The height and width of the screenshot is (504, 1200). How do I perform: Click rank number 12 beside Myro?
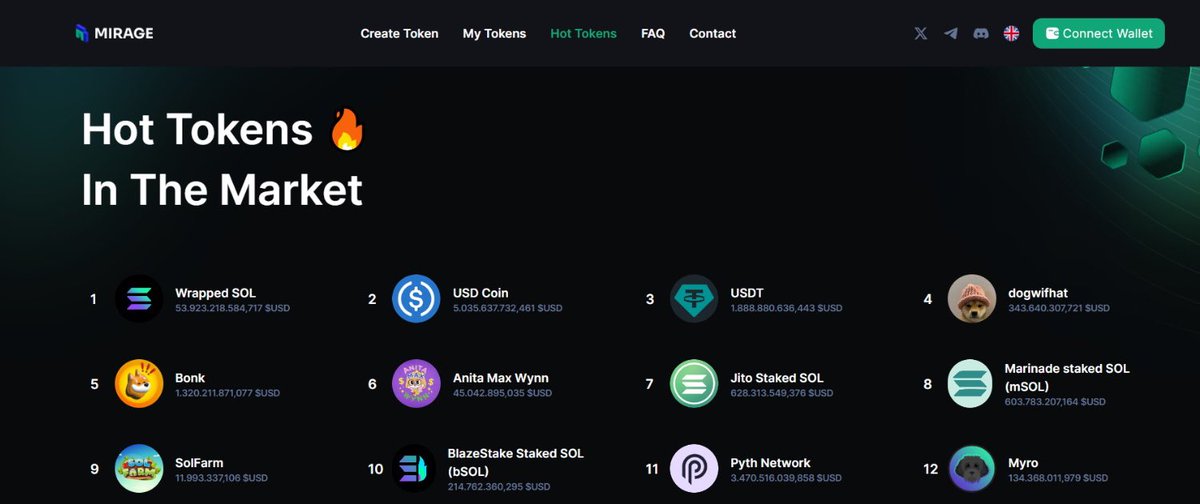[x=930, y=468]
